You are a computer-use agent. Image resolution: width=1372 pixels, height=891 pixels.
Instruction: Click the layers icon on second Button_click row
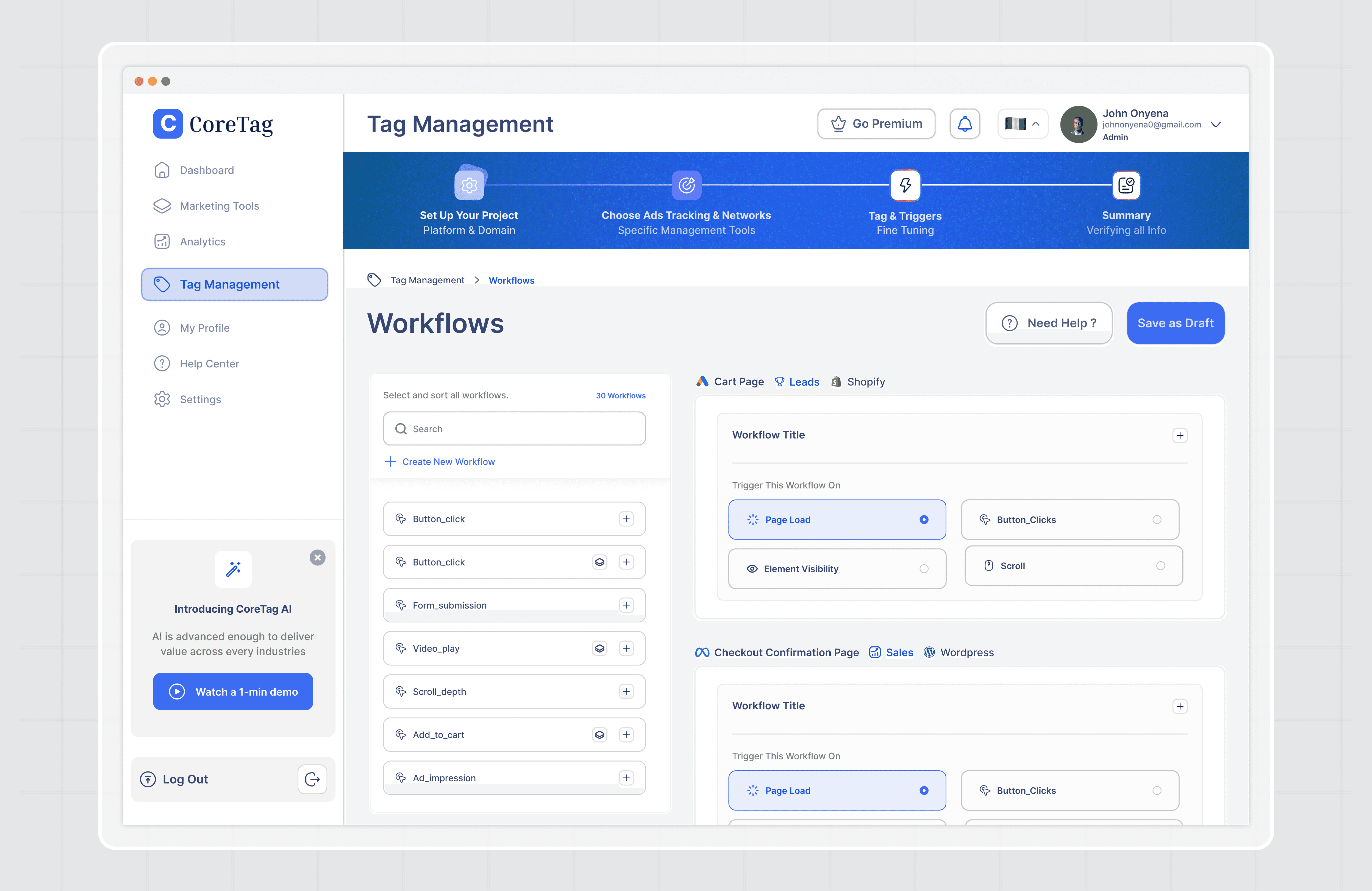coord(600,562)
